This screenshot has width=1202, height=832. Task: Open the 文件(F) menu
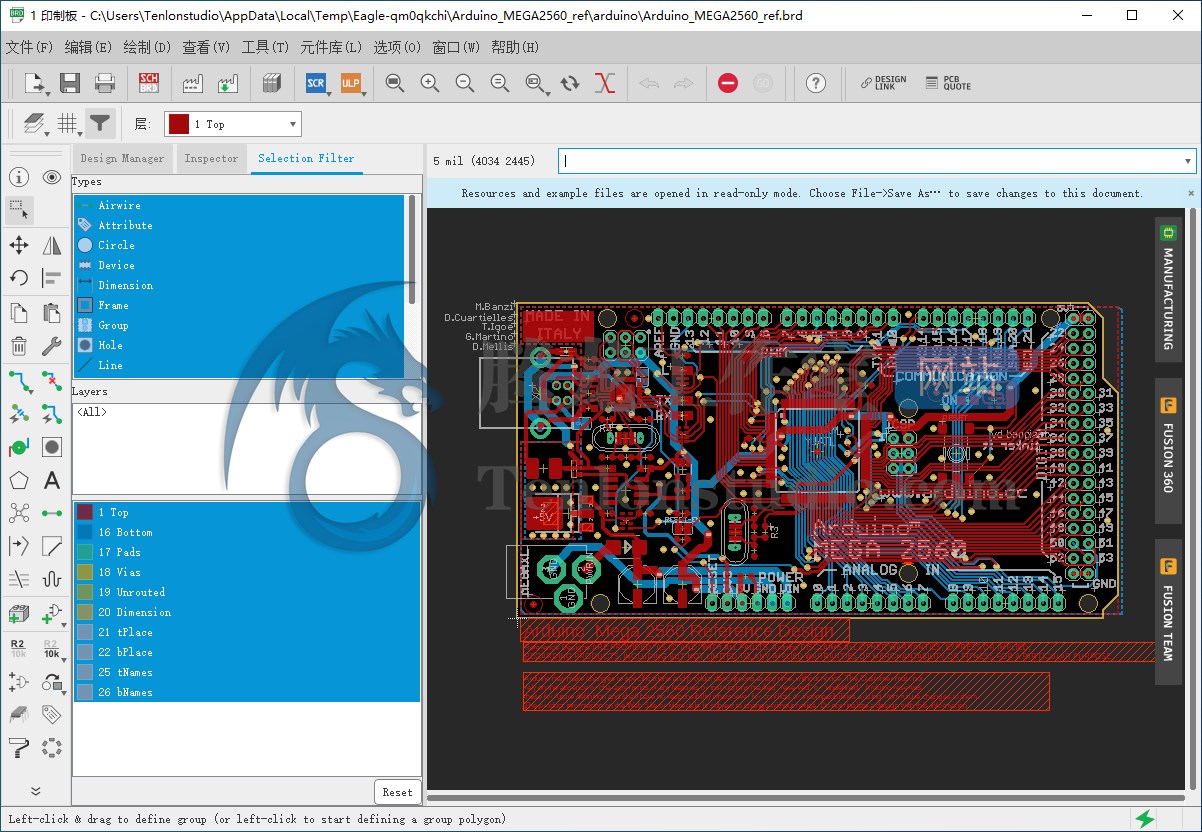tap(30, 47)
